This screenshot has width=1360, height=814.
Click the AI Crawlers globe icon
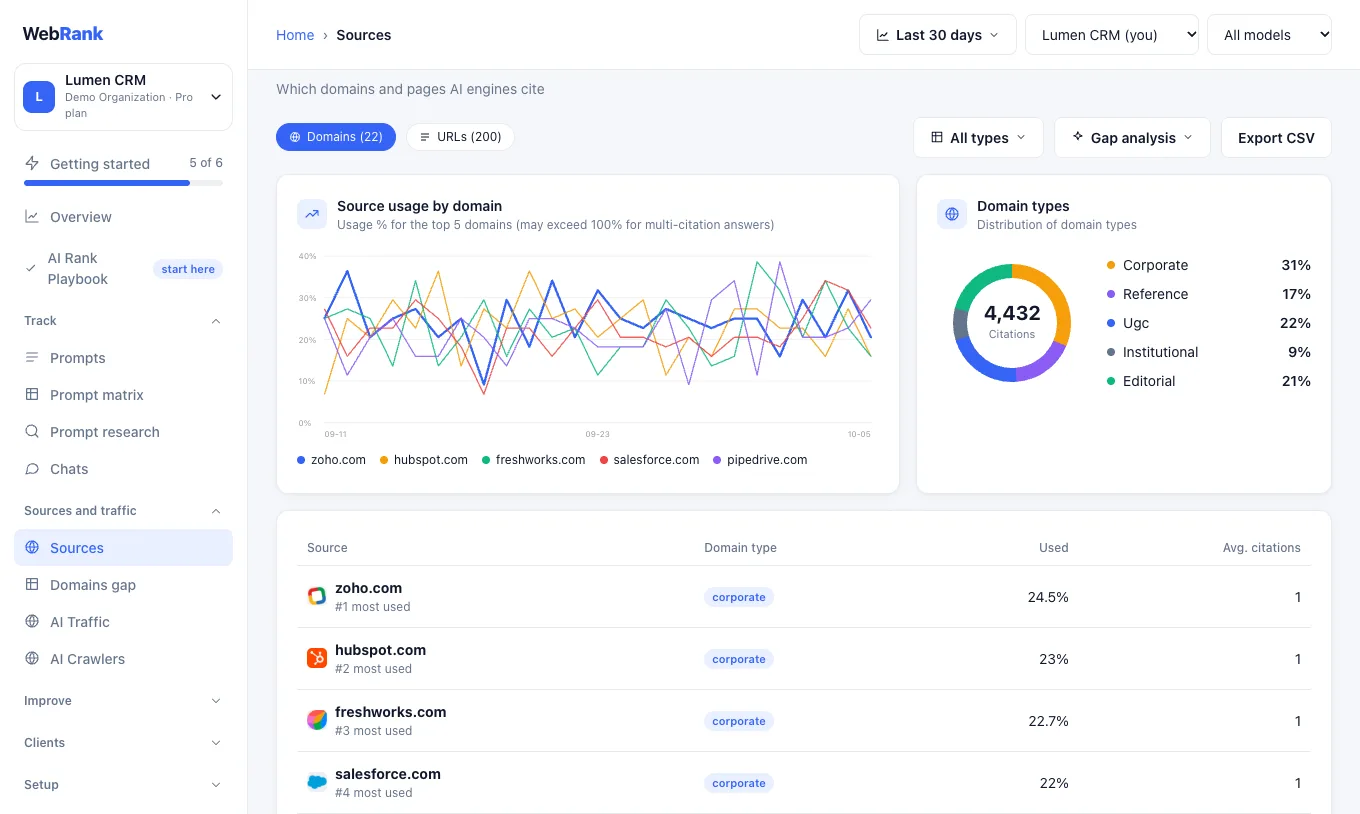[x=32, y=659]
